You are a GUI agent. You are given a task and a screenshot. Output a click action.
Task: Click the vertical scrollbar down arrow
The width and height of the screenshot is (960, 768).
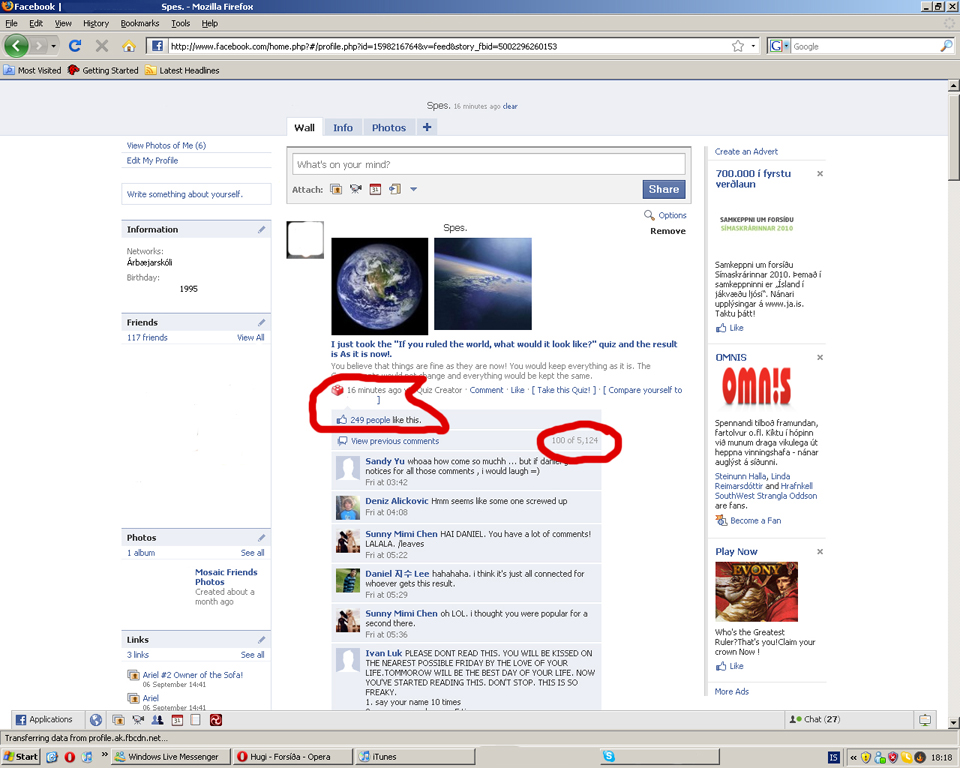[953, 723]
